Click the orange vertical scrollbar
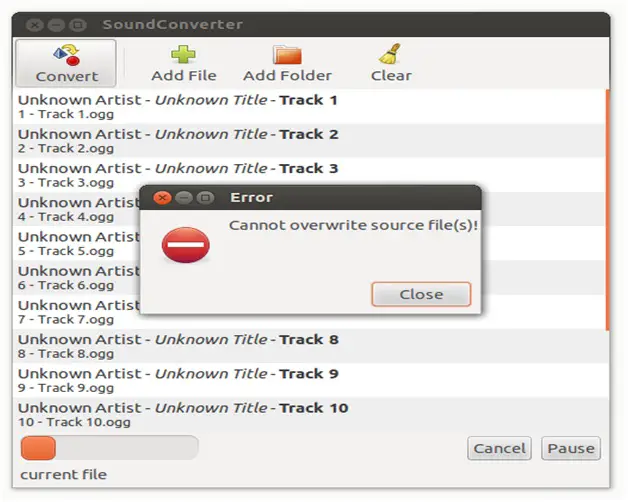The image size is (628, 502). click(x=608, y=210)
